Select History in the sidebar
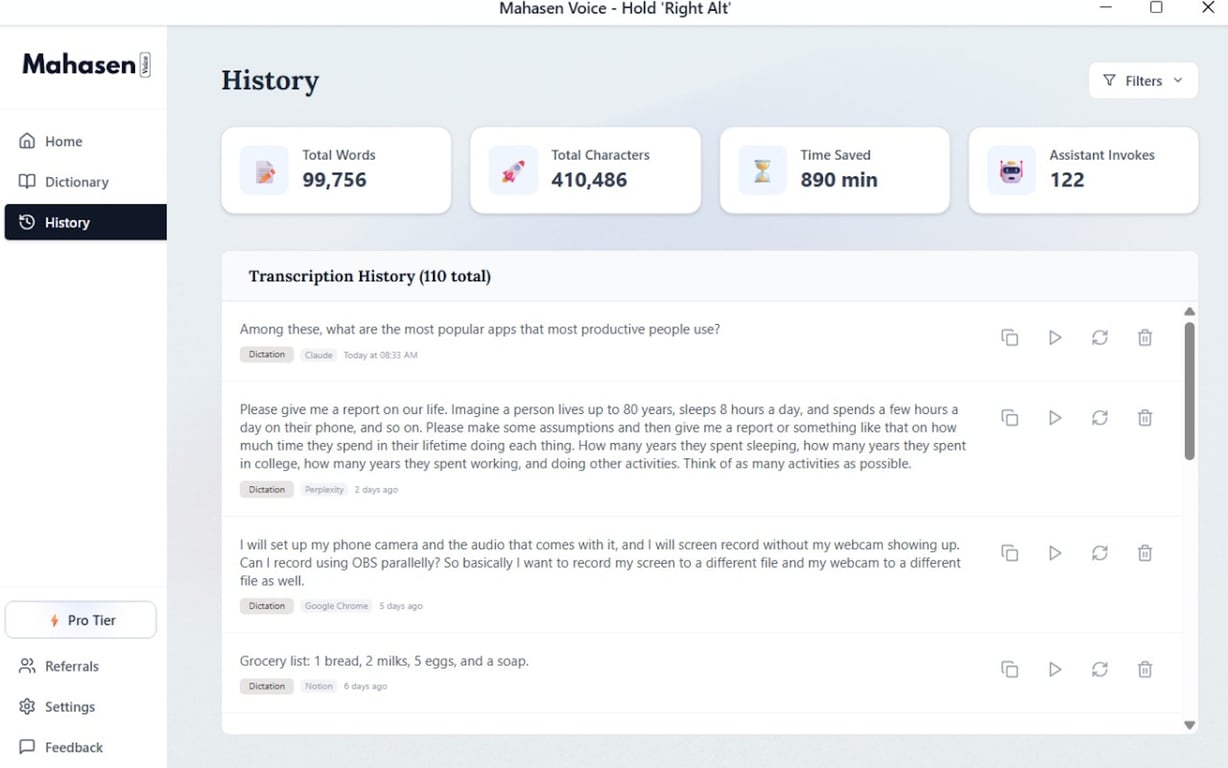The width and height of the screenshot is (1228, 768). 67,223
